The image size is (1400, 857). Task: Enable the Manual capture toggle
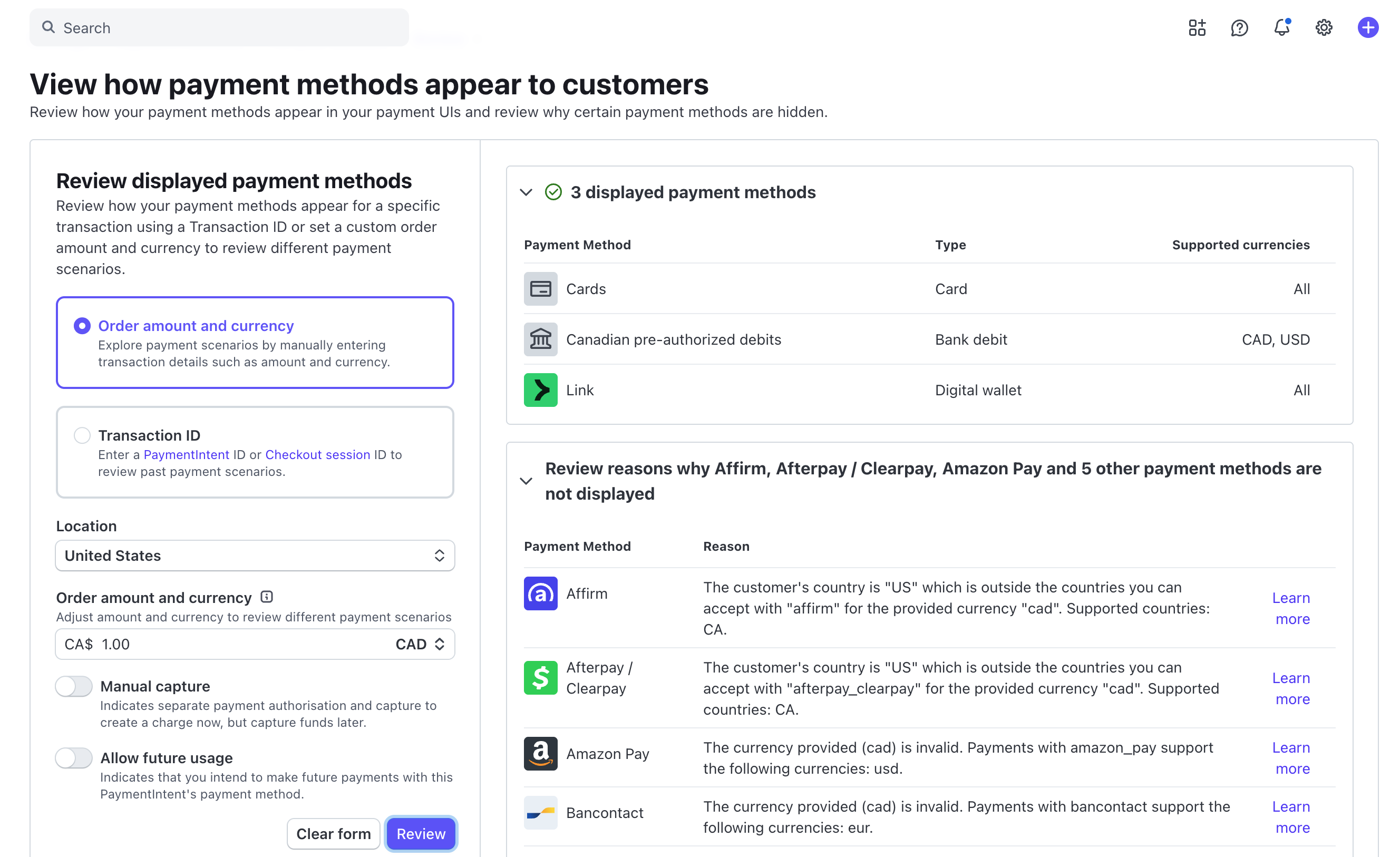click(x=74, y=687)
